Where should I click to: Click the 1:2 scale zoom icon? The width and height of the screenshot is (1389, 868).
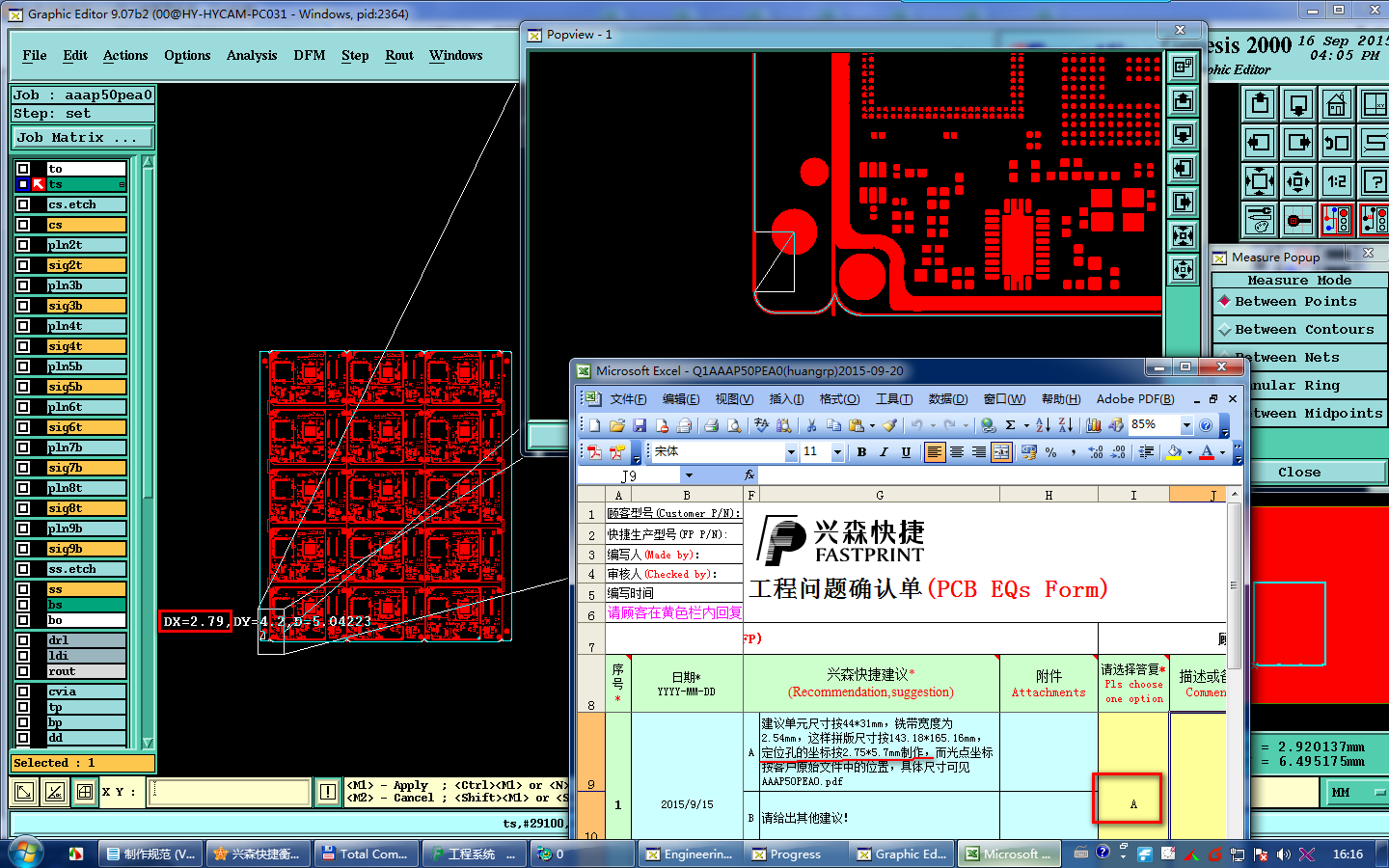(x=1337, y=180)
